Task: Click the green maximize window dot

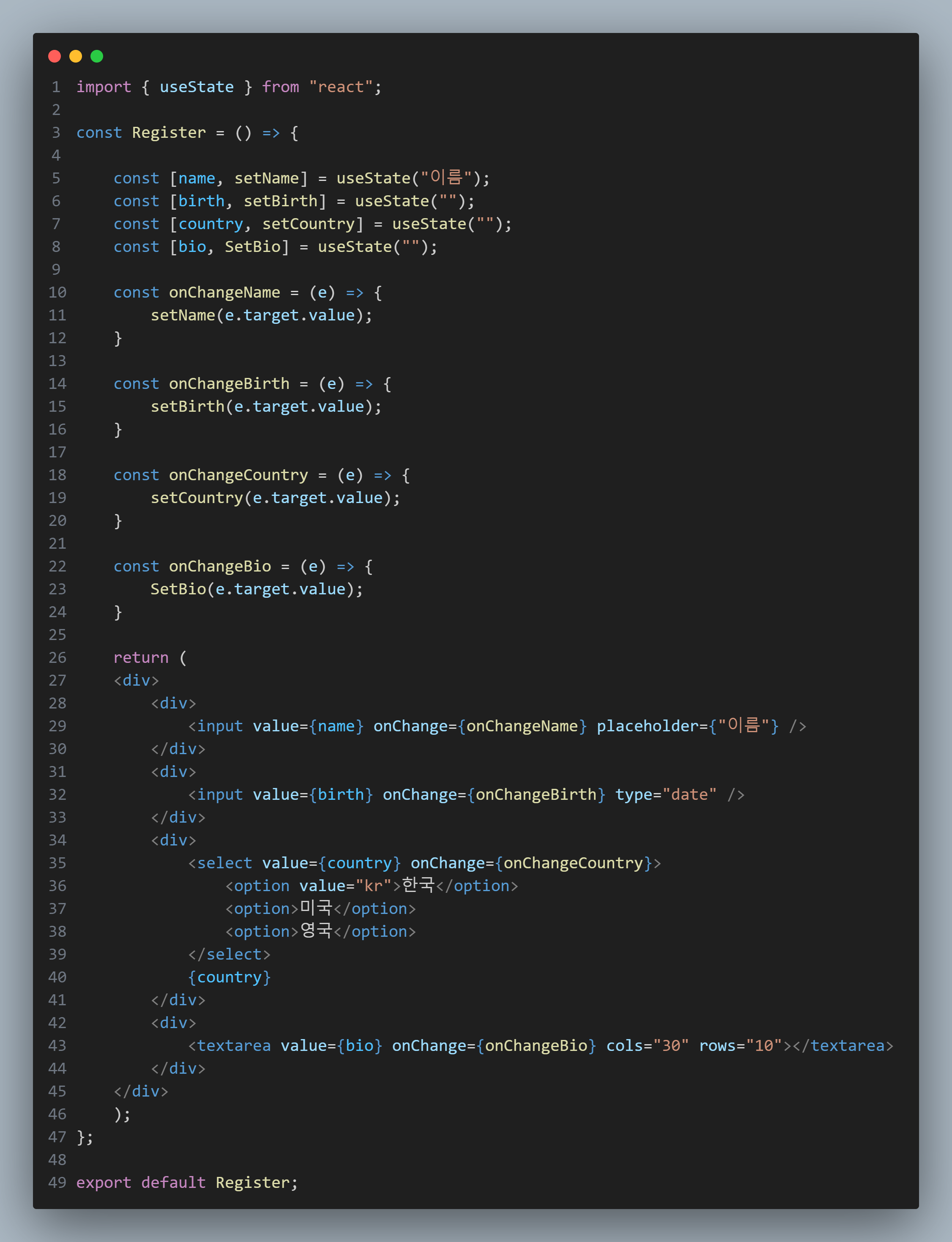Action: (x=97, y=56)
